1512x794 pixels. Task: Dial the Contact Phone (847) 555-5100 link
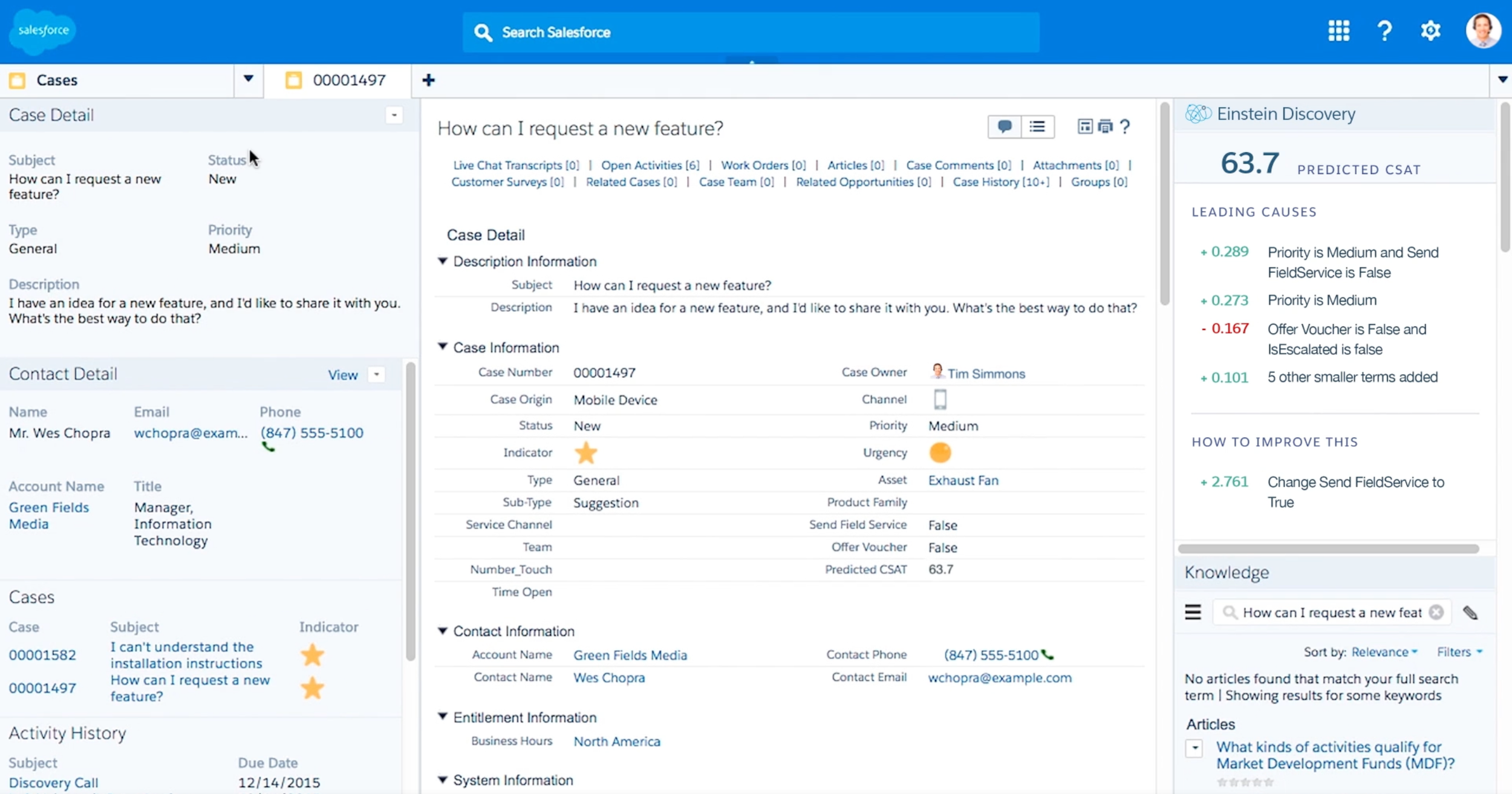[x=991, y=655]
